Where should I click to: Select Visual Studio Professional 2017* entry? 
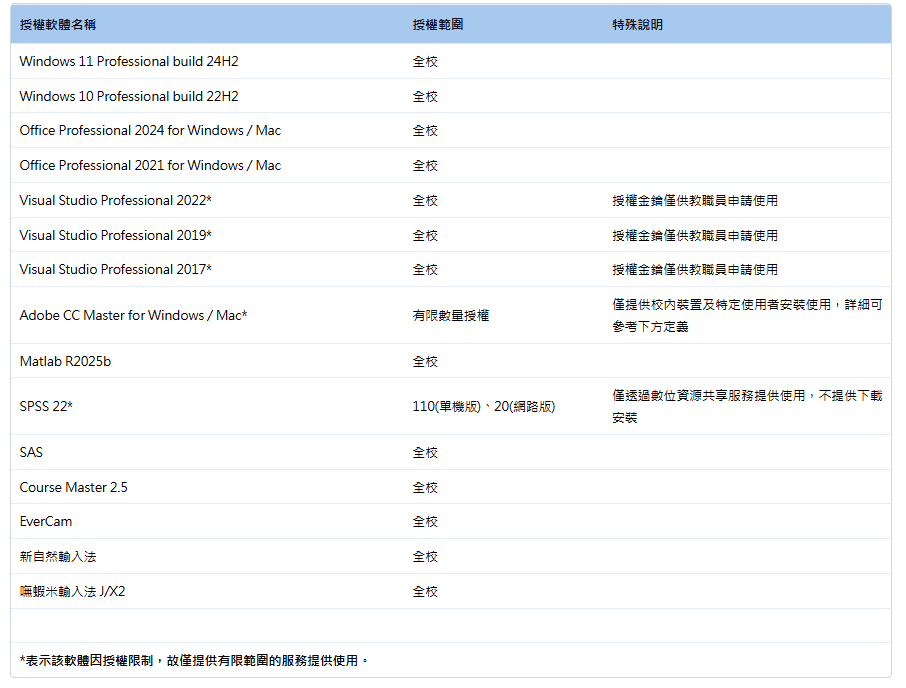click(x=116, y=269)
